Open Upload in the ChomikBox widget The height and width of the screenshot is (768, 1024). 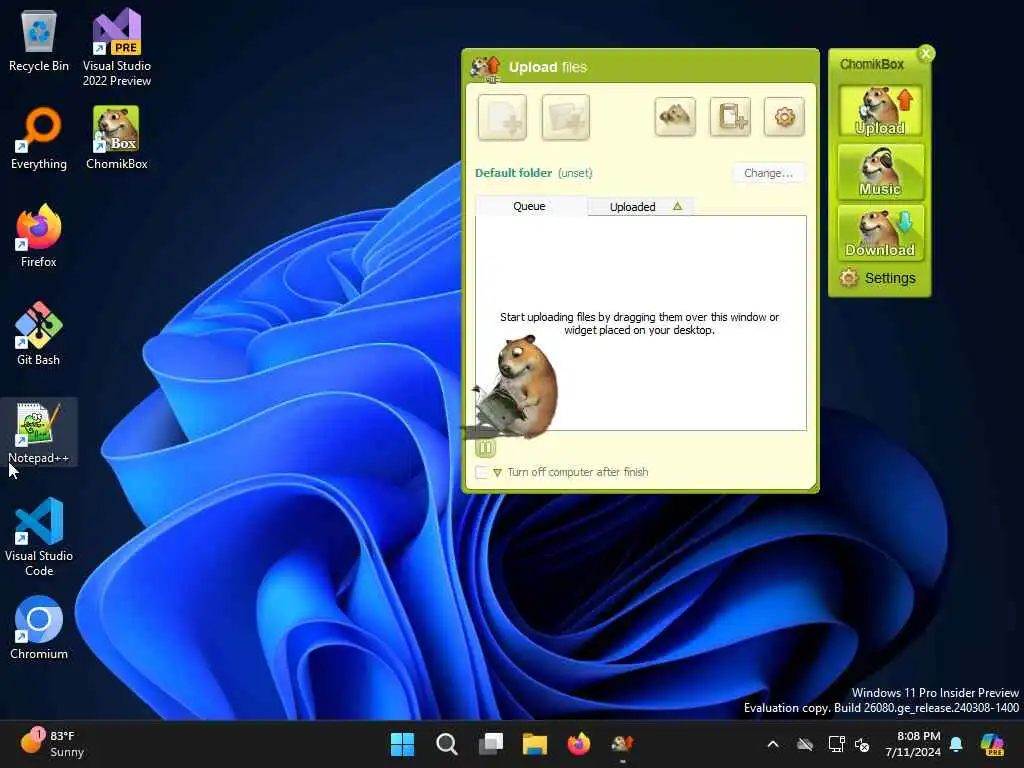880,111
